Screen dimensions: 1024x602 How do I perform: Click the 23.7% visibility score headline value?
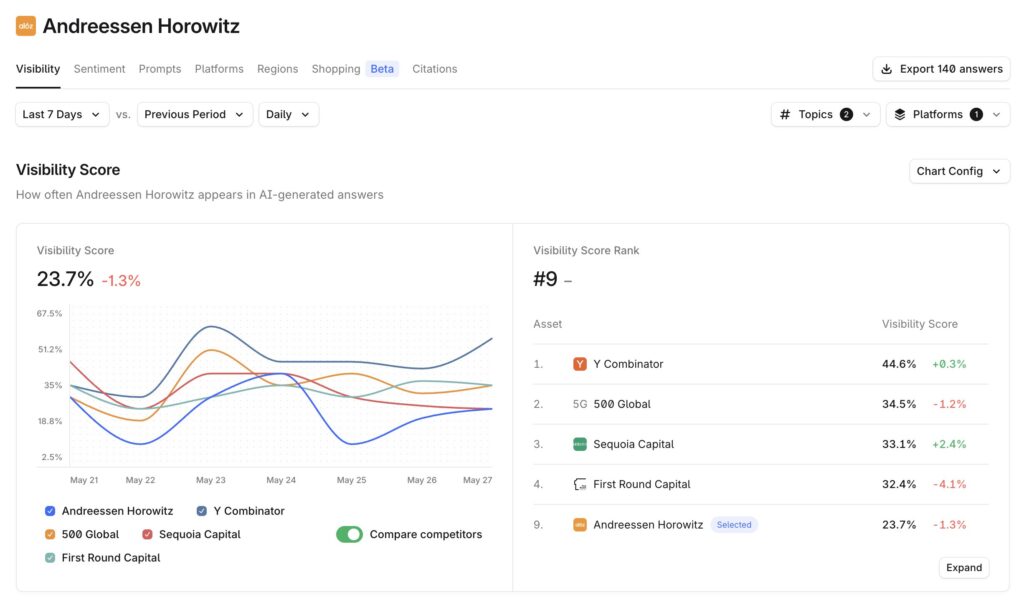coord(65,279)
